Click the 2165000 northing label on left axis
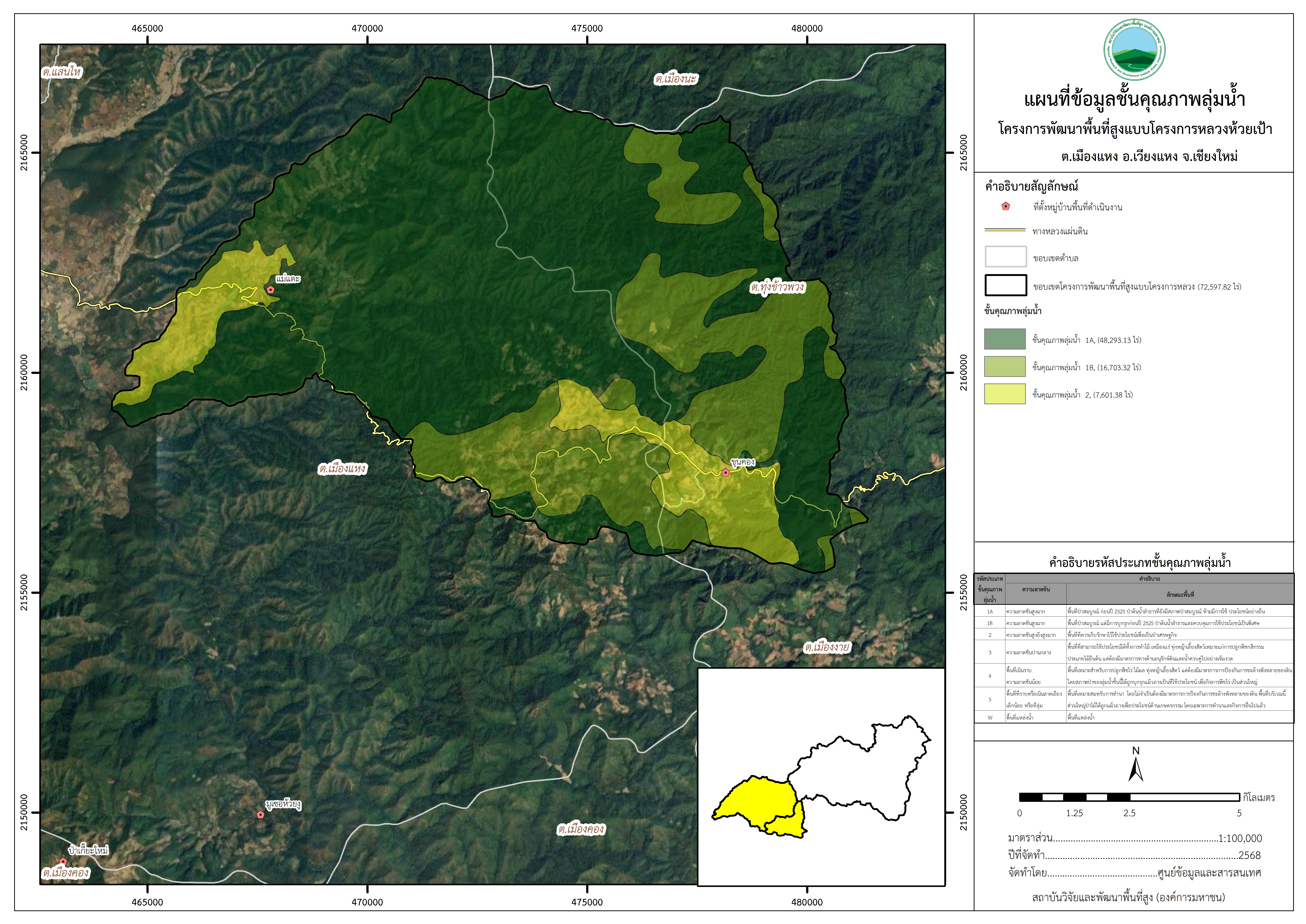The image size is (1306, 924). pyautogui.click(x=24, y=153)
